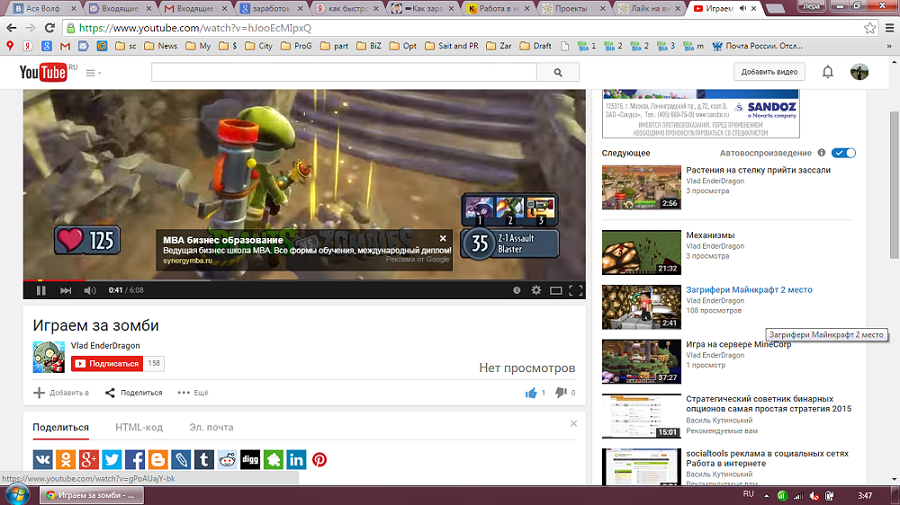Viewport: 900px width, 505px height.
Task: Share via Blogger icon
Action: [x=158, y=460]
